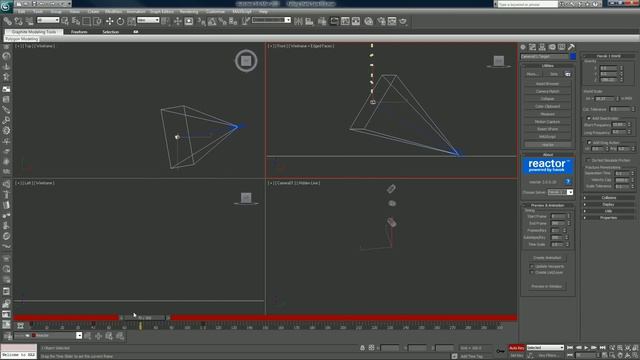The image size is (640, 360).
Task: Click the Preview in Window button
Action: point(547,286)
